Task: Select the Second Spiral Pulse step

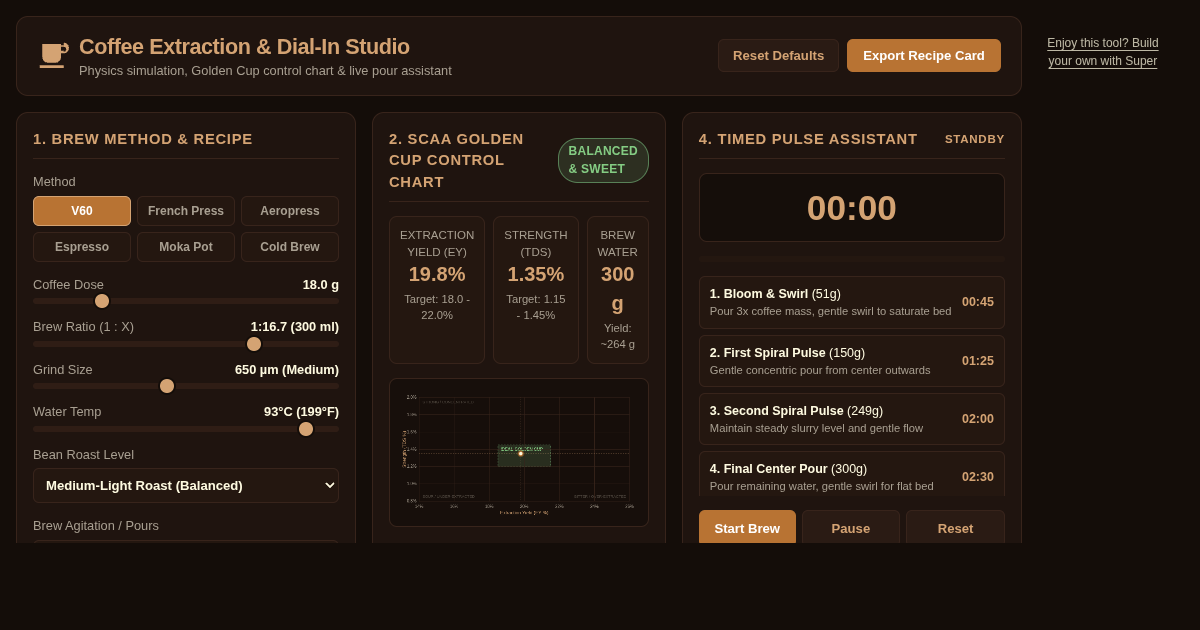Action: point(852,419)
